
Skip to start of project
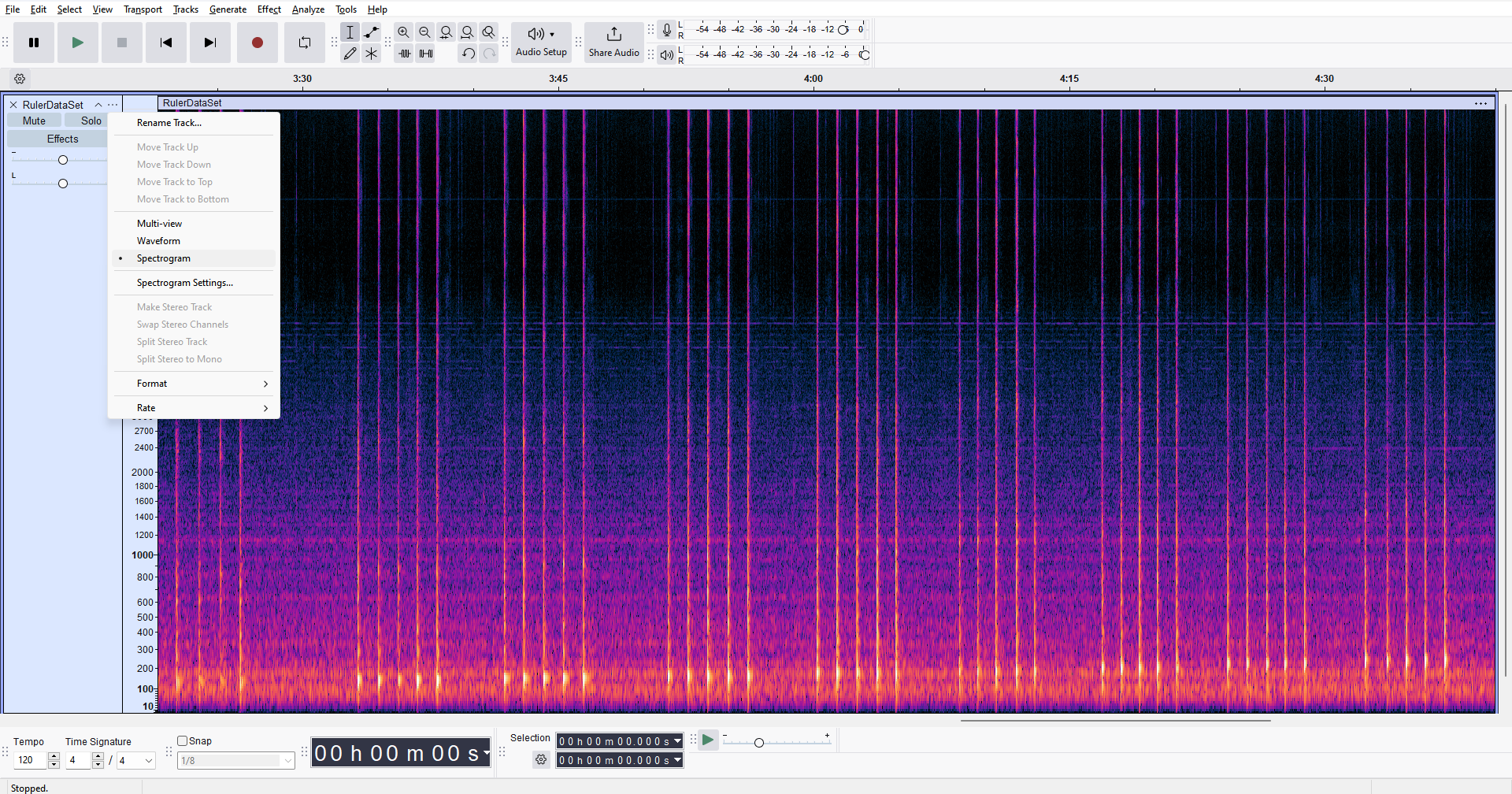[x=165, y=43]
